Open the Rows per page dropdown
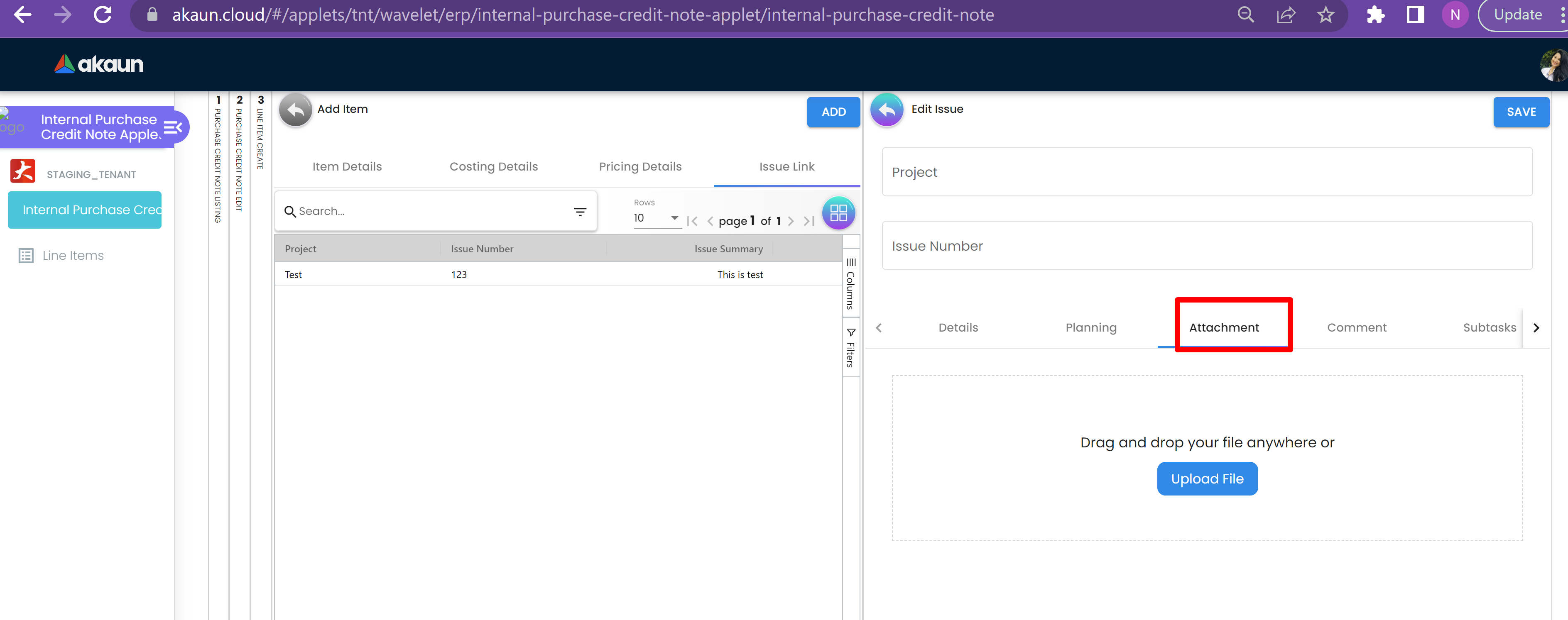 [x=656, y=218]
